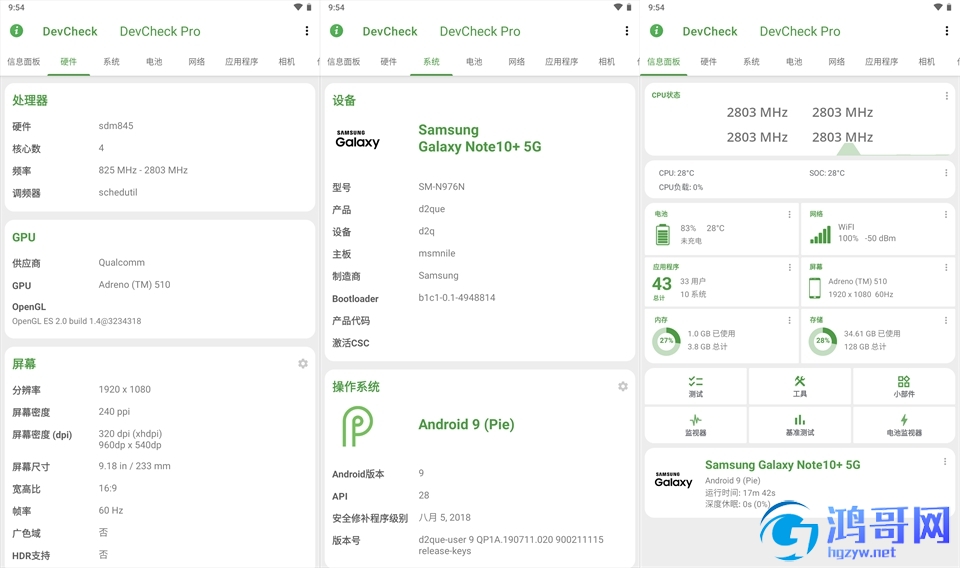Switch to 应用程序 tab in left screen
Screen dimensions: 960x568
[241, 62]
